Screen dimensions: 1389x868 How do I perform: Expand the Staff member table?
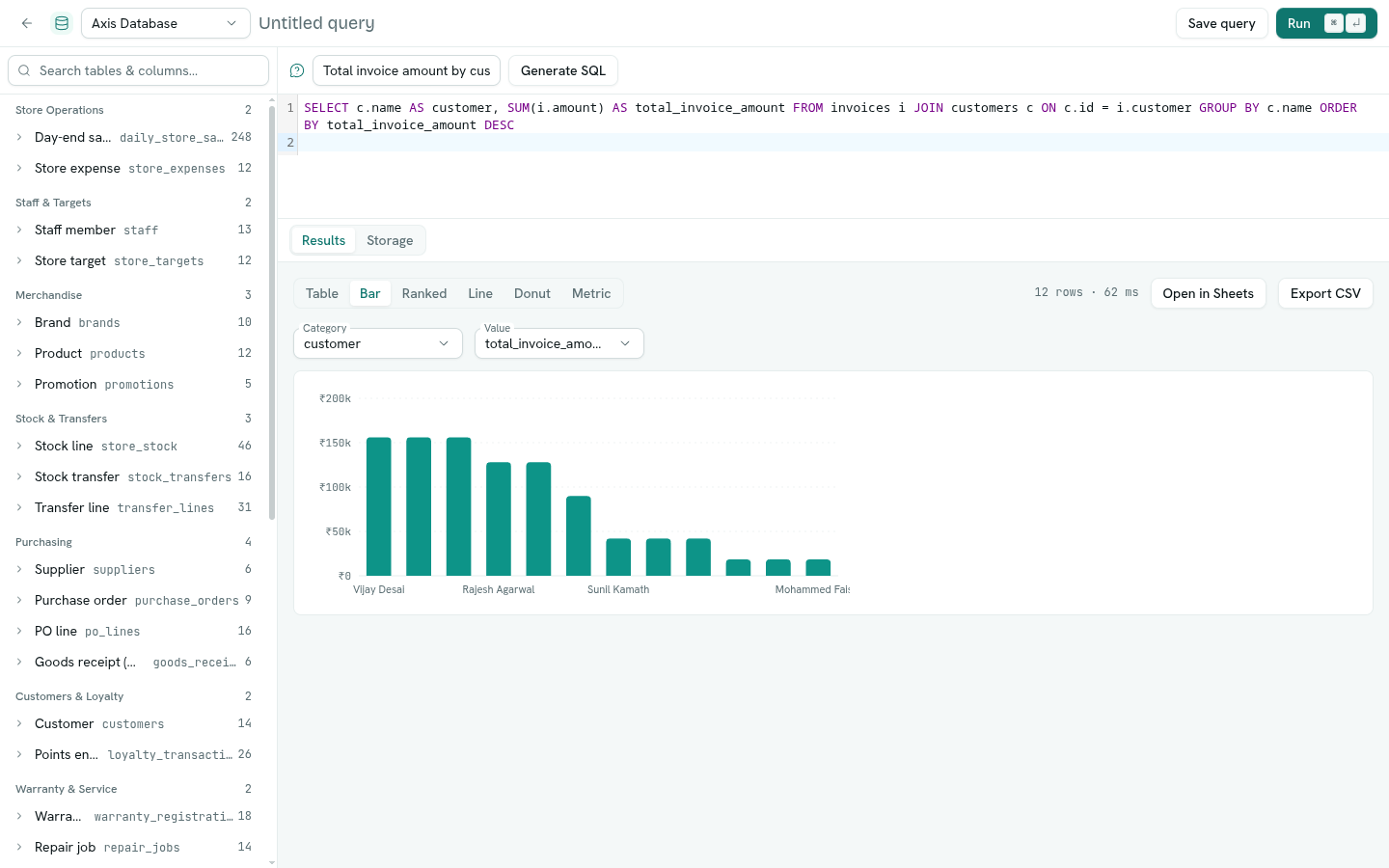(x=134, y=230)
